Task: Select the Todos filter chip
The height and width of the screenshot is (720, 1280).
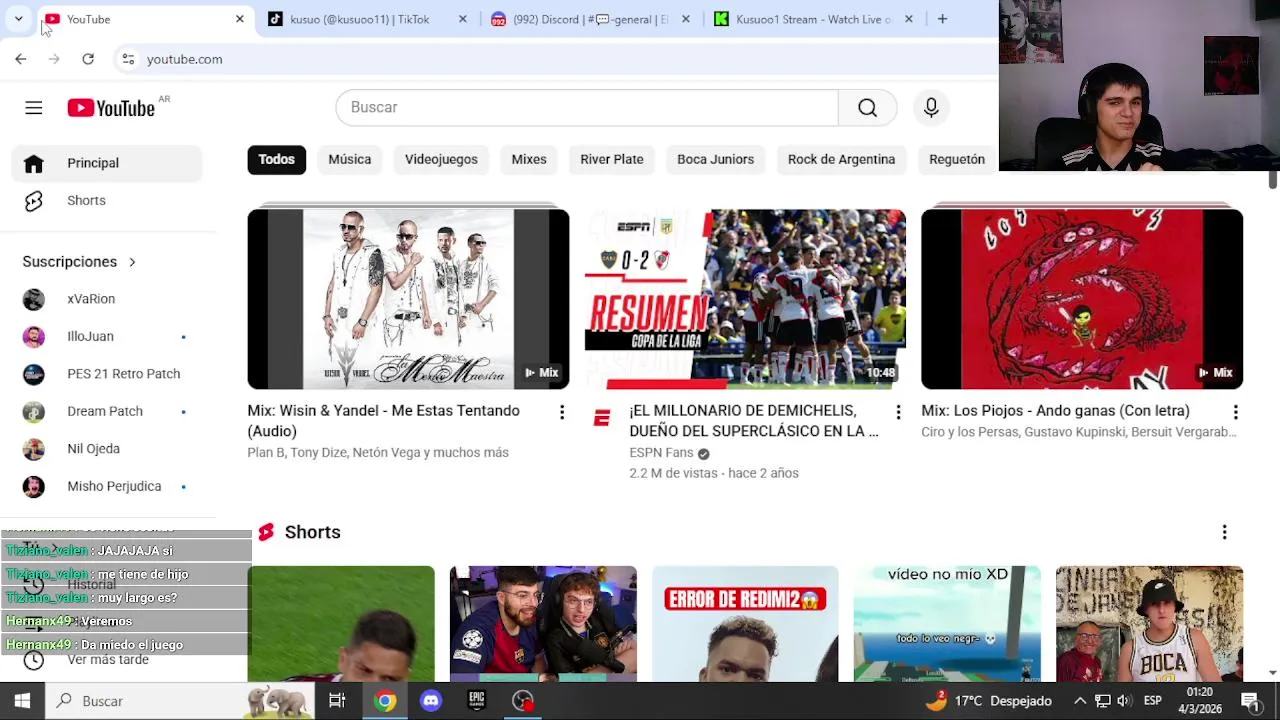Action: pyautogui.click(x=277, y=159)
